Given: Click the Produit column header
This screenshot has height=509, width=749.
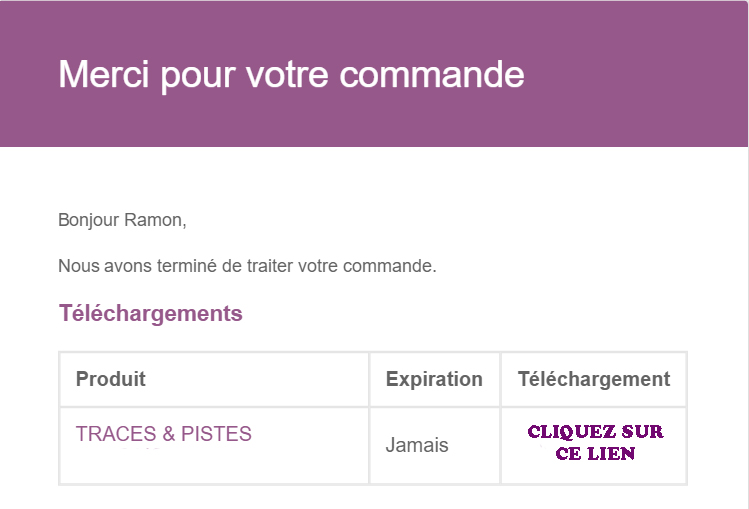Looking at the screenshot, I should (x=110, y=379).
